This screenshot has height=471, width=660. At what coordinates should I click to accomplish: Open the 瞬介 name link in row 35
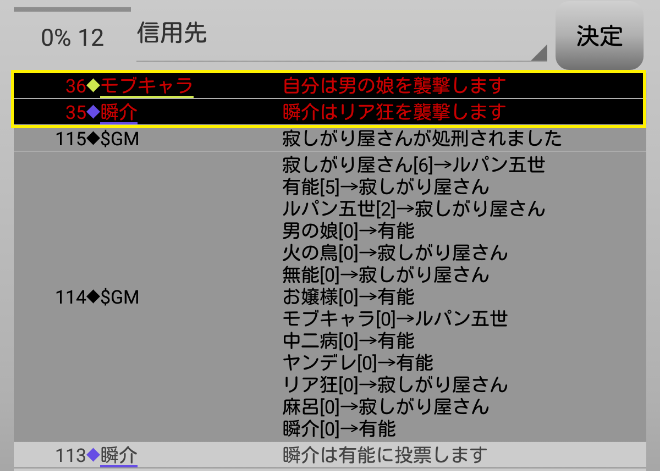pyautogui.click(x=119, y=111)
